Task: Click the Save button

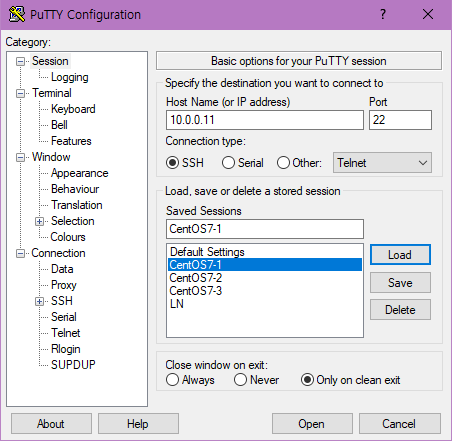Action: coord(400,283)
